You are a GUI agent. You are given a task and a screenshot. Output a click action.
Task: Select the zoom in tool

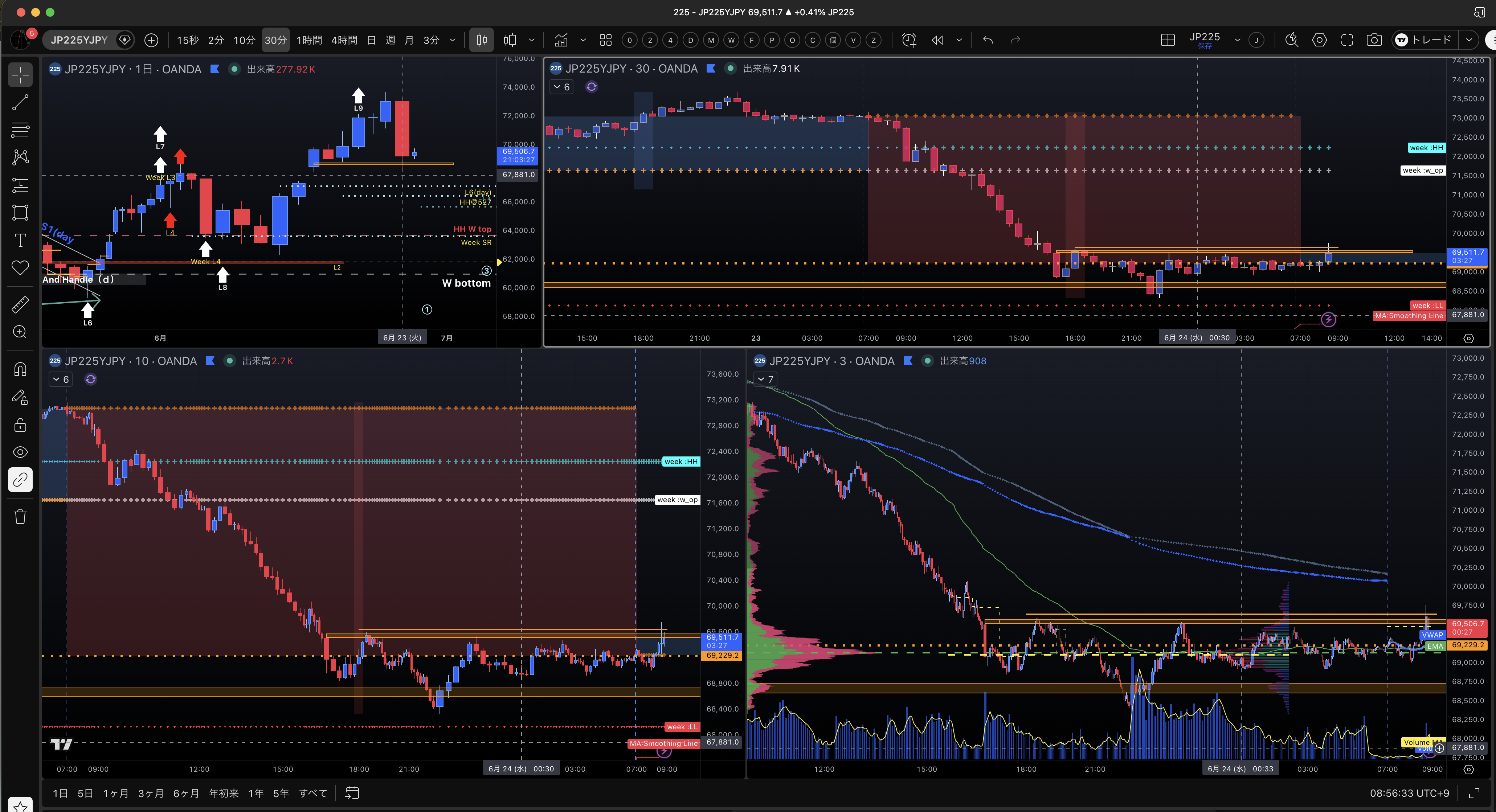click(20, 332)
